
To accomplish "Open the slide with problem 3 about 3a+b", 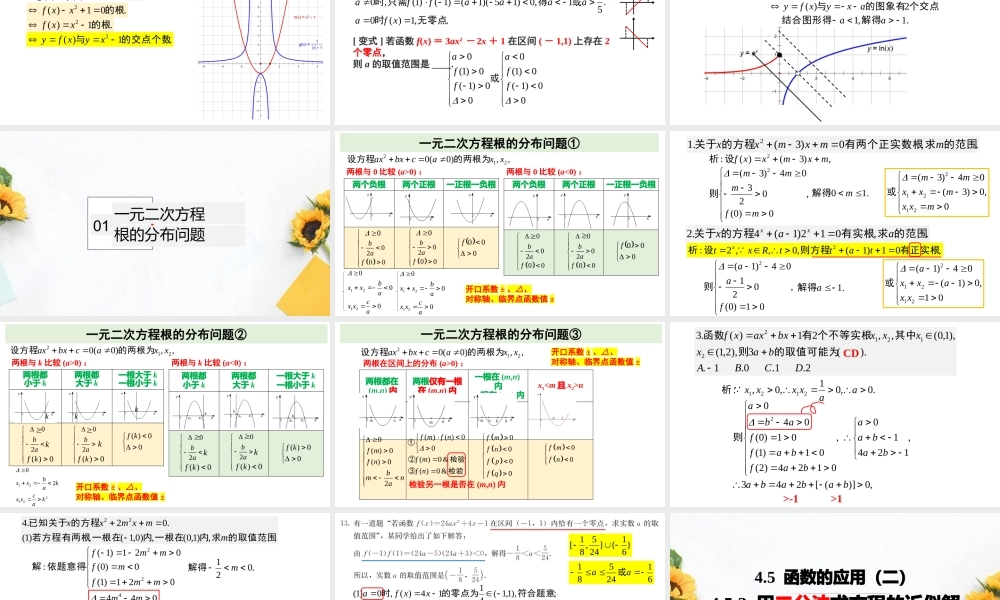I will (835, 414).
